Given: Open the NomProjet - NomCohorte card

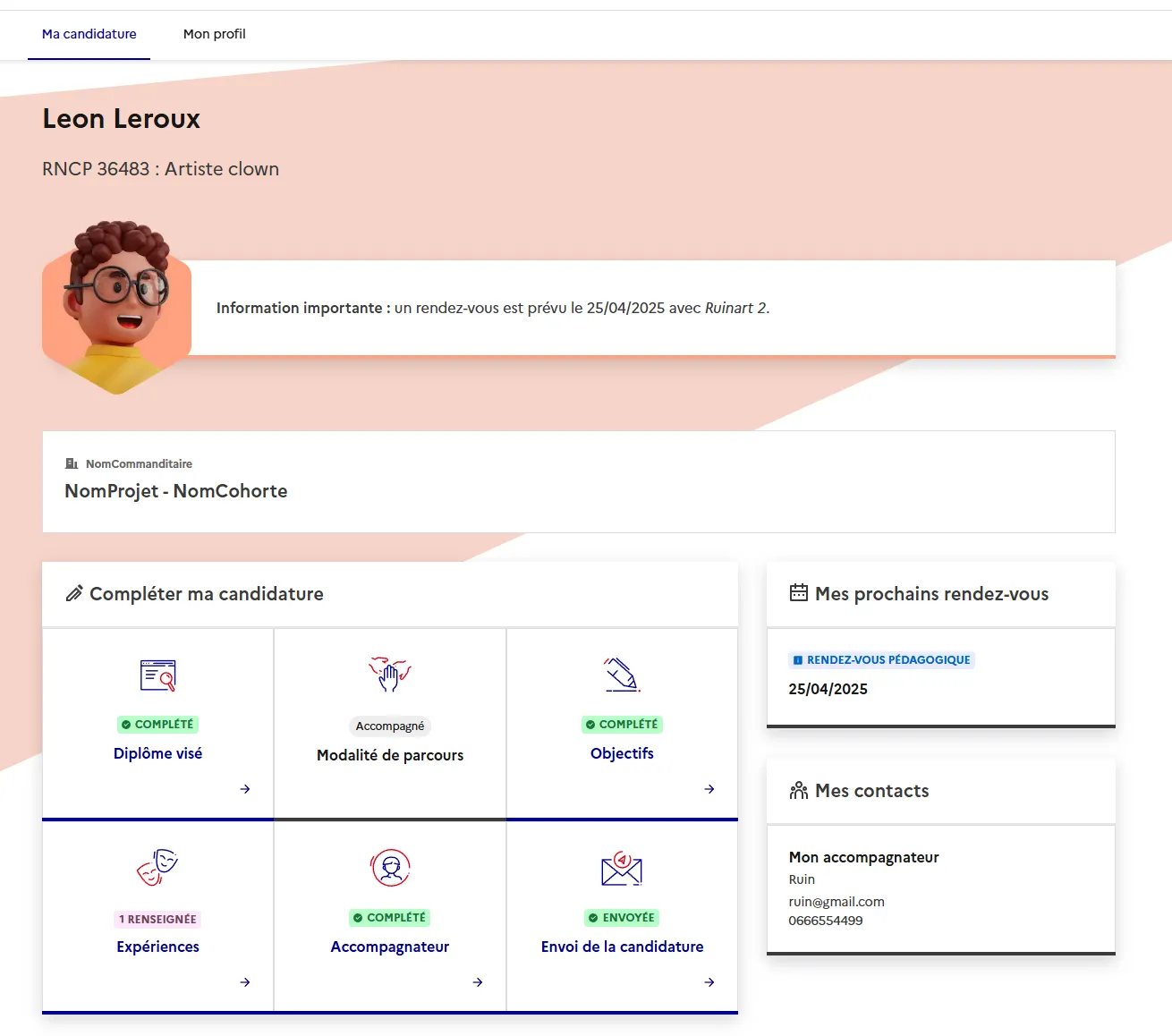Looking at the screenshot, I should point(579,481).
